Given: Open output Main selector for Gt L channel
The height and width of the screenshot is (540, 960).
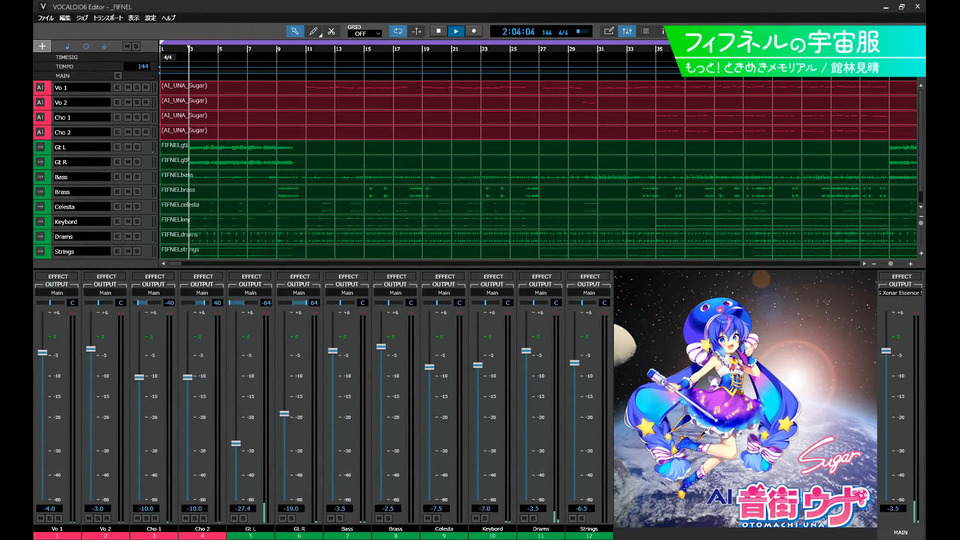Looking at the screenshot, I should (x=250, y=293).
